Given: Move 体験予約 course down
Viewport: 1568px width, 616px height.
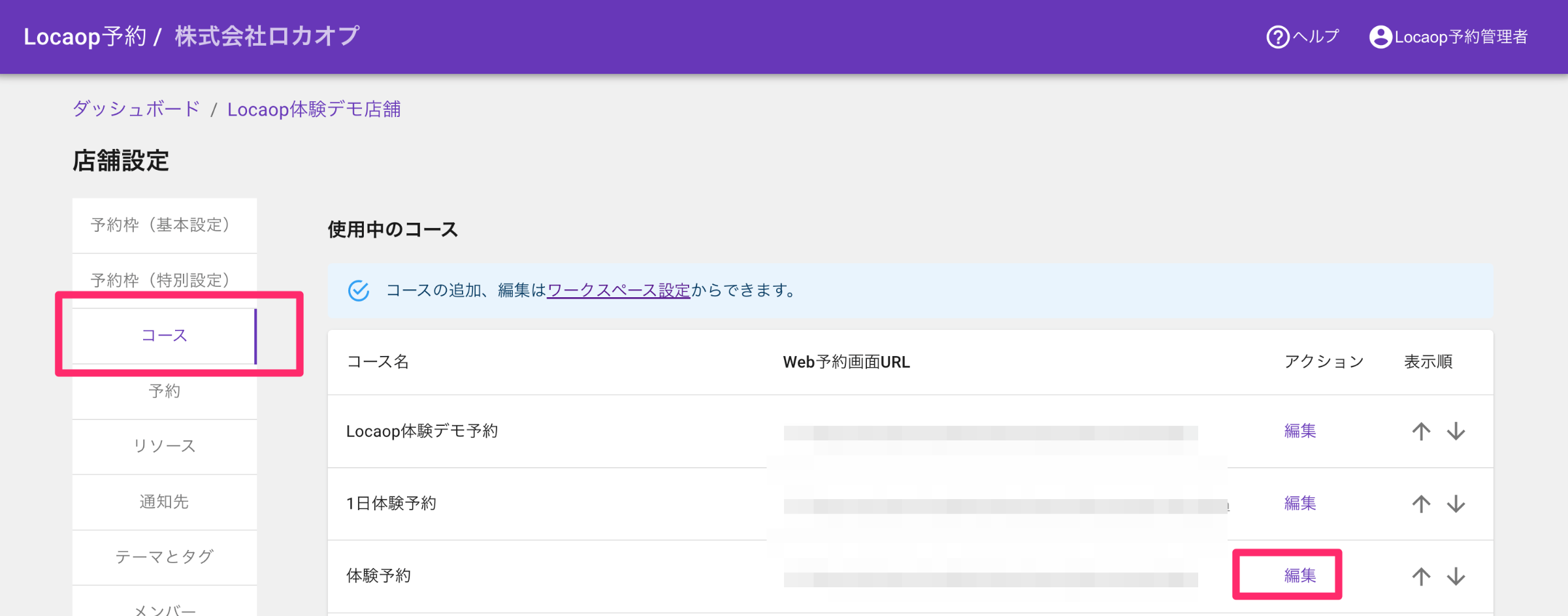Looking at the screenshot, I should click(x=1456, y=576).
